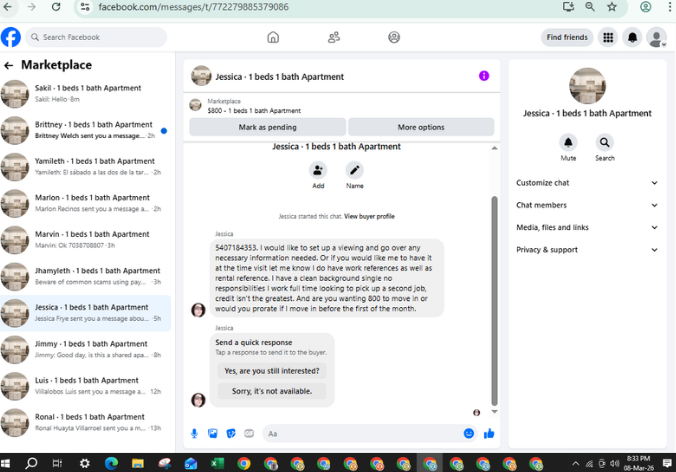This screenshot has height=472, width=676.
Task: Open the Chrome profile icon
Action: click(x=645, y=7)
